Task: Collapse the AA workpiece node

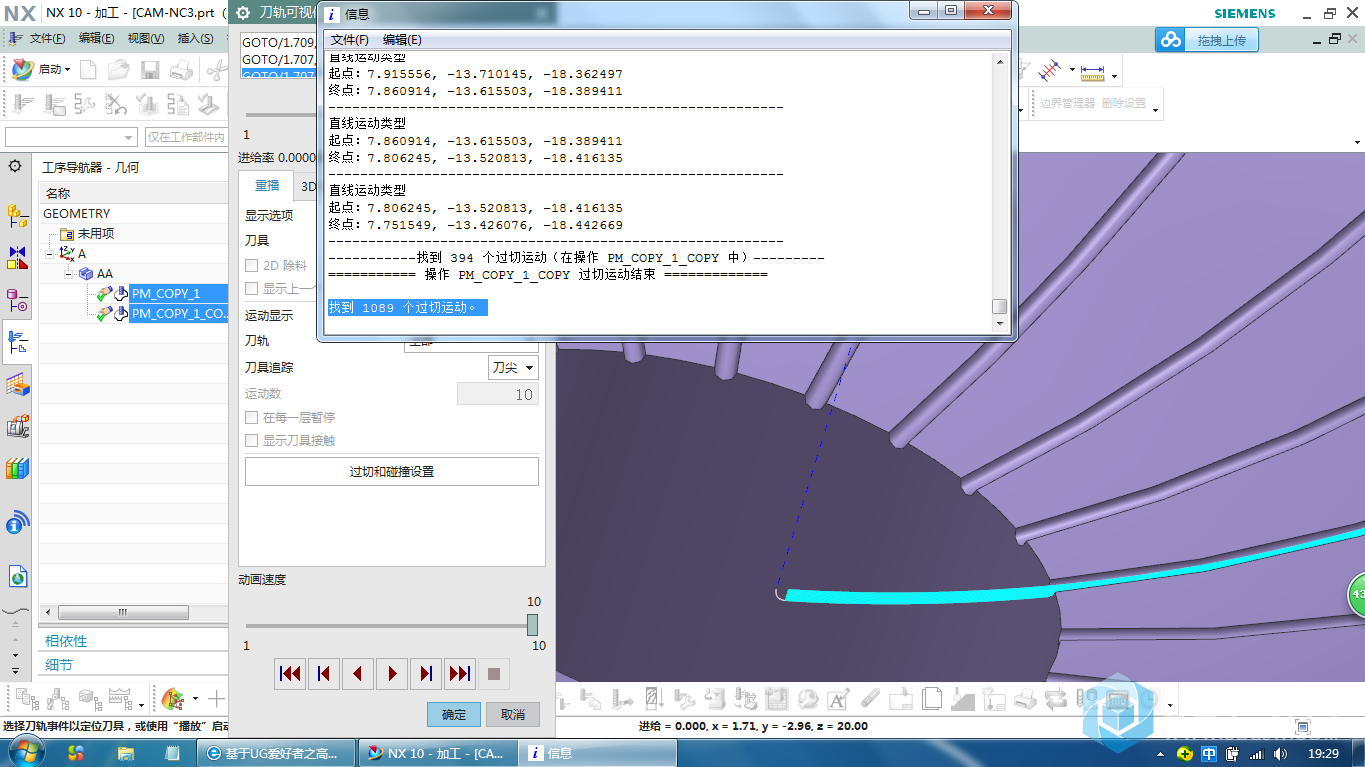Action: point(69,274)
